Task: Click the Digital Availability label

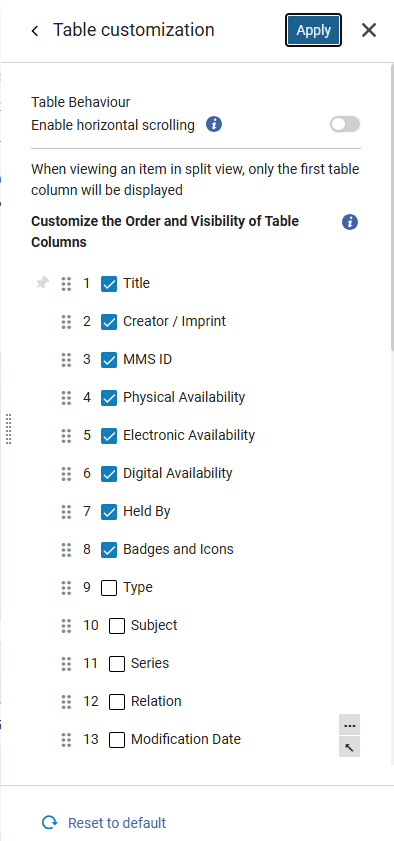Action: [178, 473]
